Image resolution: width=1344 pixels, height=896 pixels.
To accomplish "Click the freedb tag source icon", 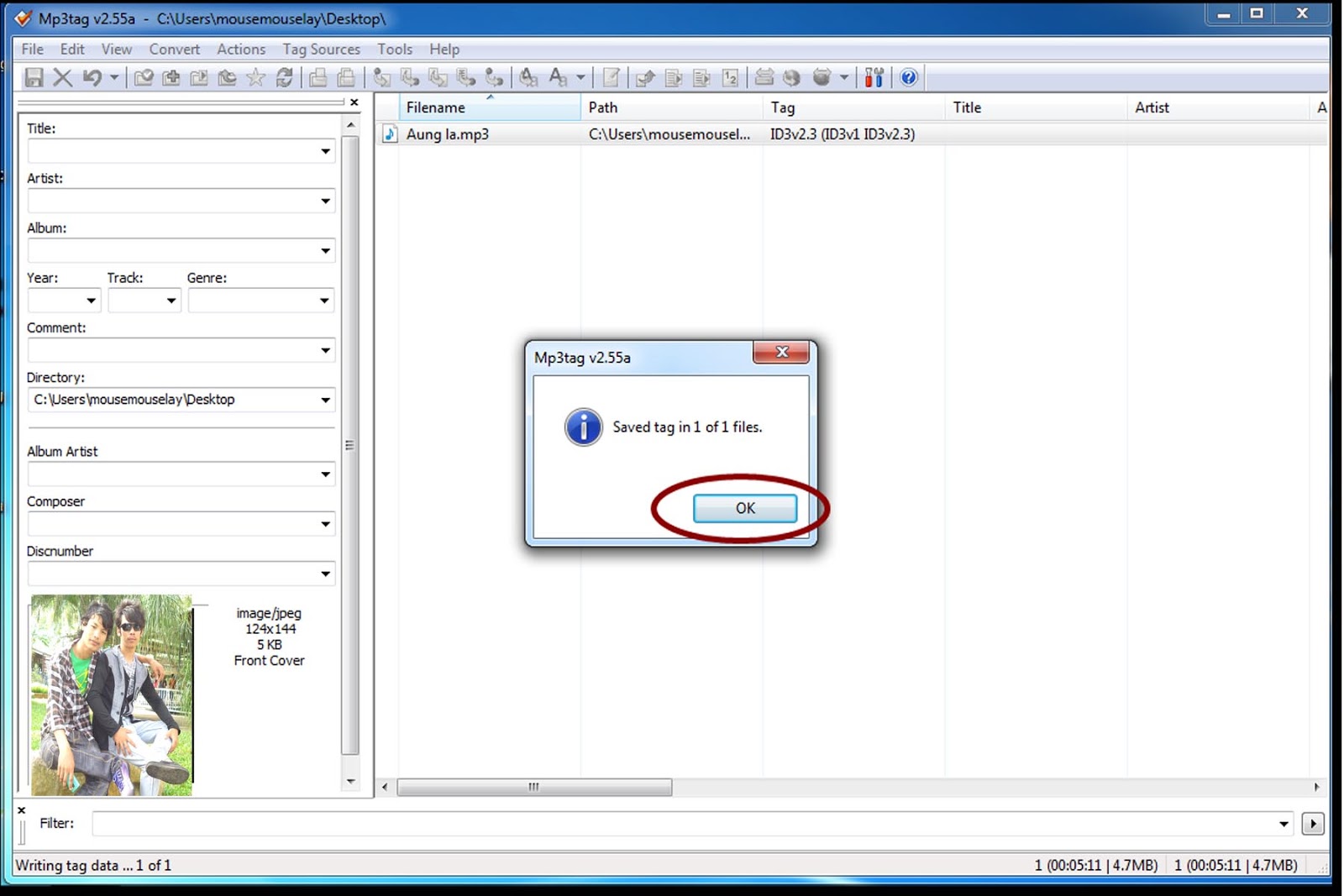I will click(764, 78).
